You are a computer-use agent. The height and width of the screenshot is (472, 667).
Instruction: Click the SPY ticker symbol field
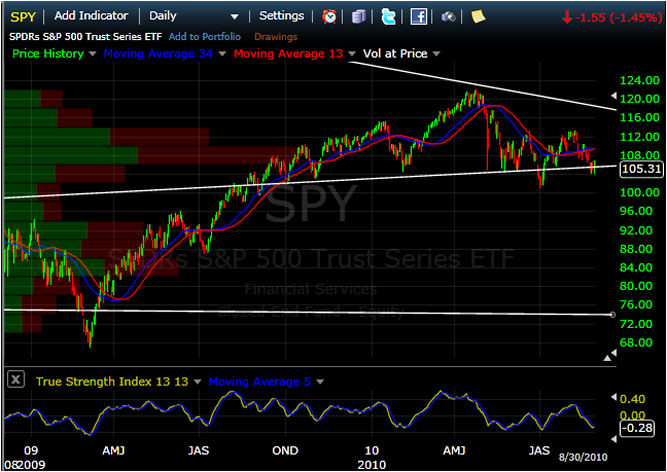point(23,16)
